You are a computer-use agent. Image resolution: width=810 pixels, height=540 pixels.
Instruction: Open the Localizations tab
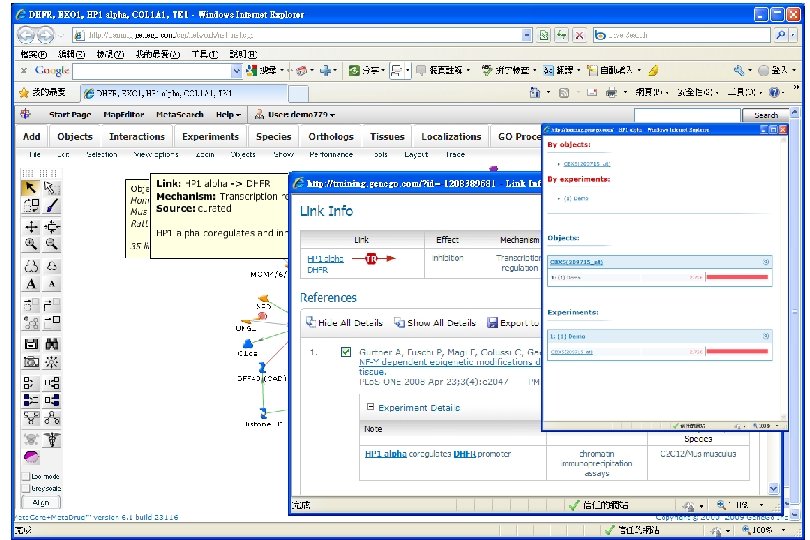tap(451, 136)
